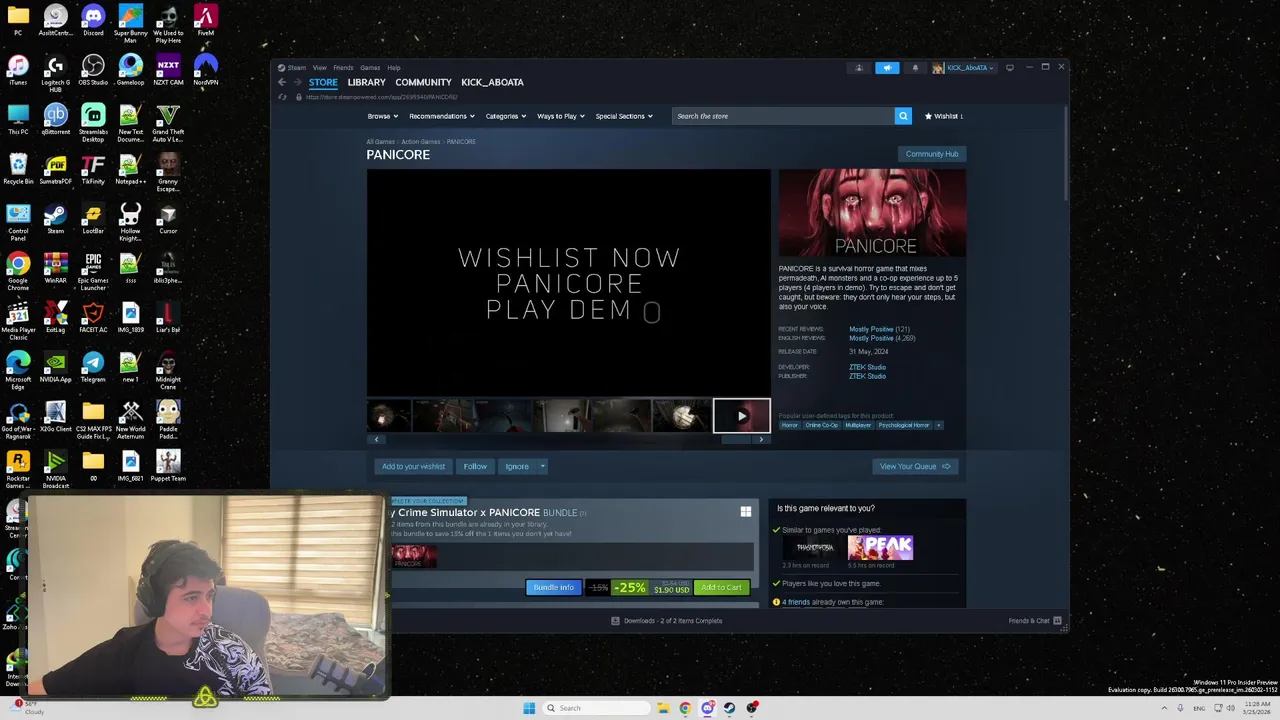Select Google Chrome desktop icon
The image size is (1280, 720).
pyautogui.click(x=18, y=272)
